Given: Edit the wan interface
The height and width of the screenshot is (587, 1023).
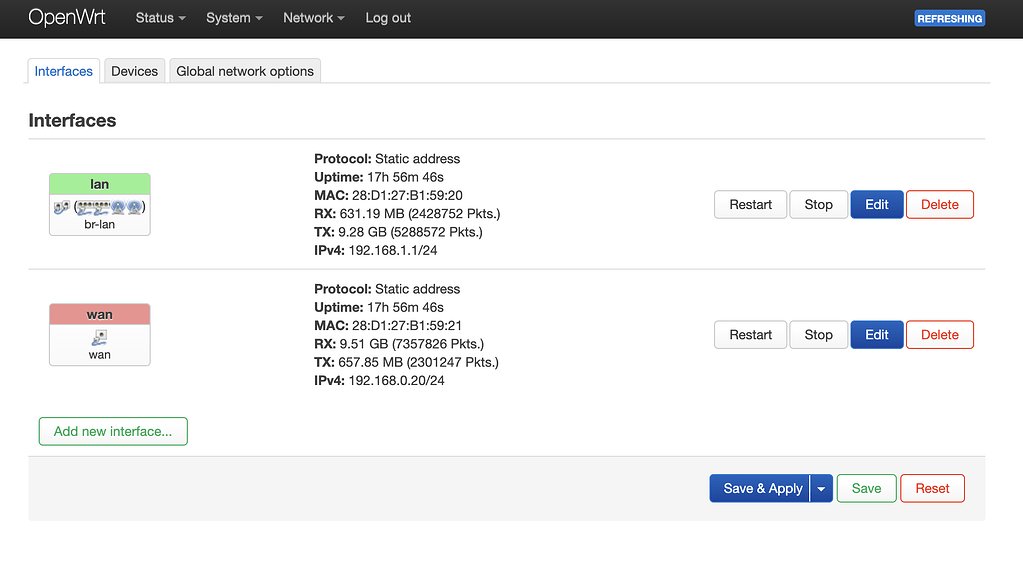Looking at the screenshot, I should tap(876, 334).
